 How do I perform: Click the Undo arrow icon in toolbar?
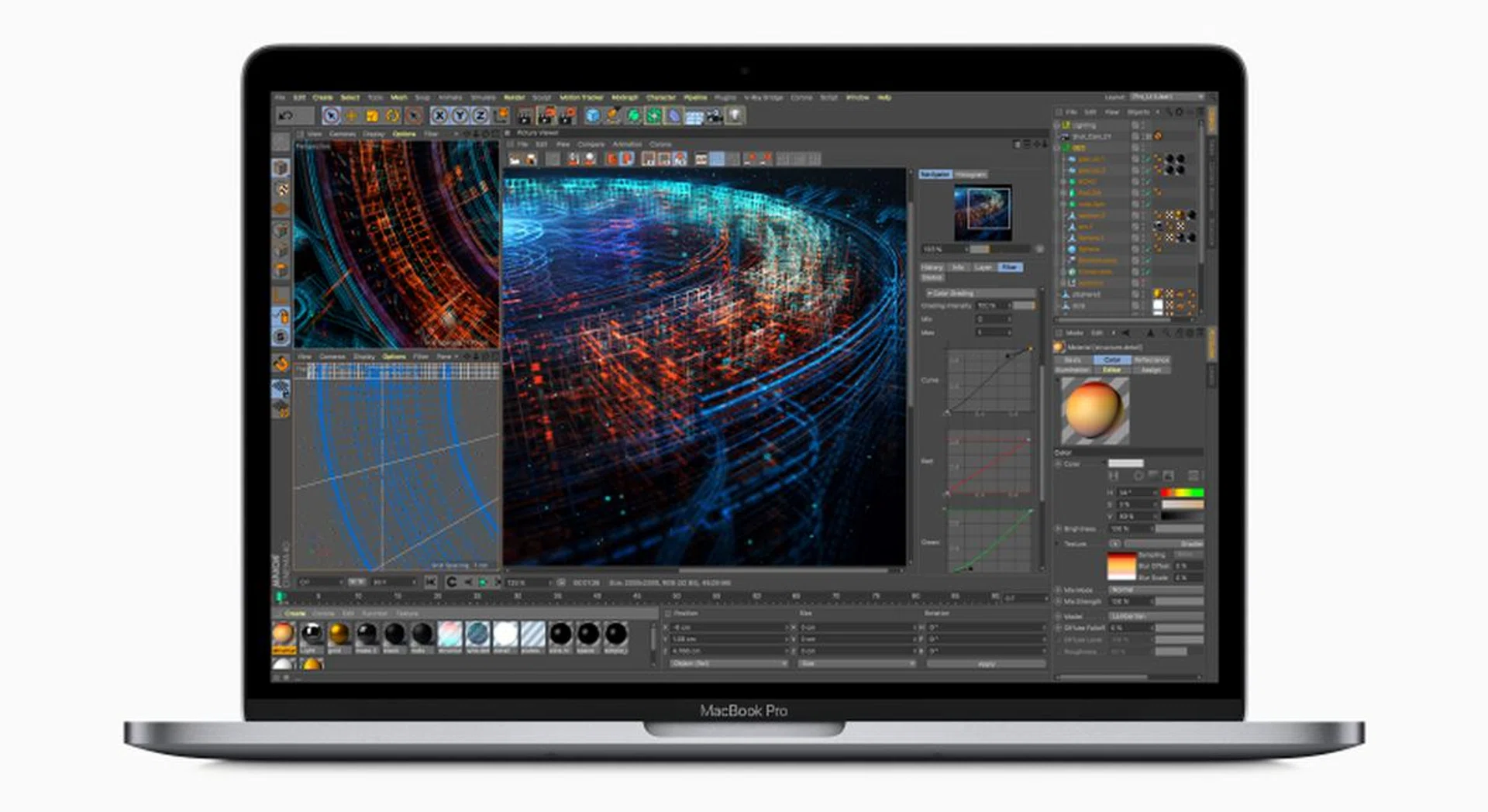coord(286,115)
